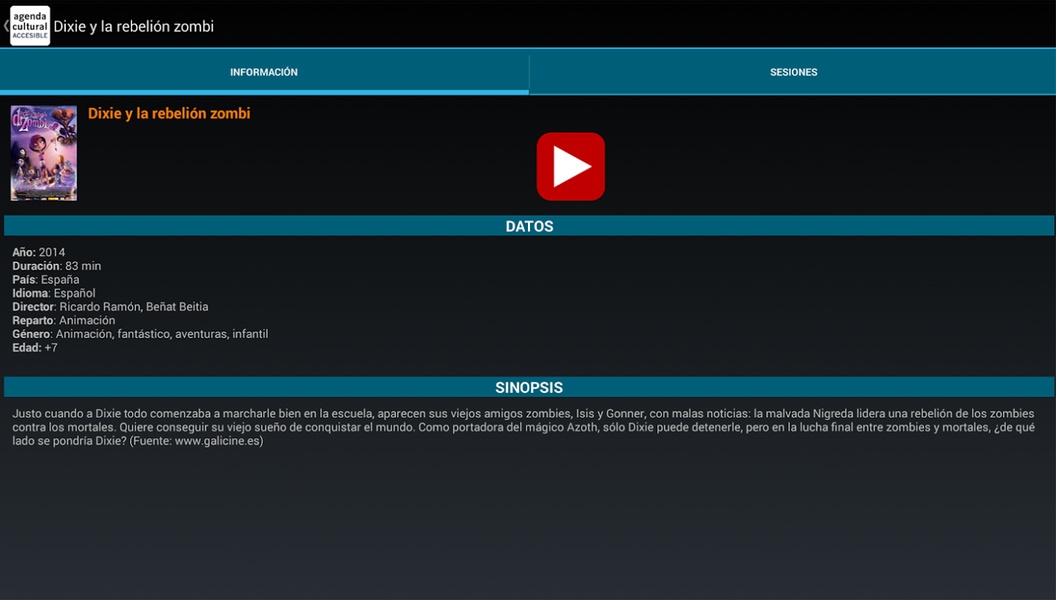Viewport: 1056px width, 600px height.
Task: Tap the www.galicine.es source in the synopsis
Action: [x=217, y=441]
